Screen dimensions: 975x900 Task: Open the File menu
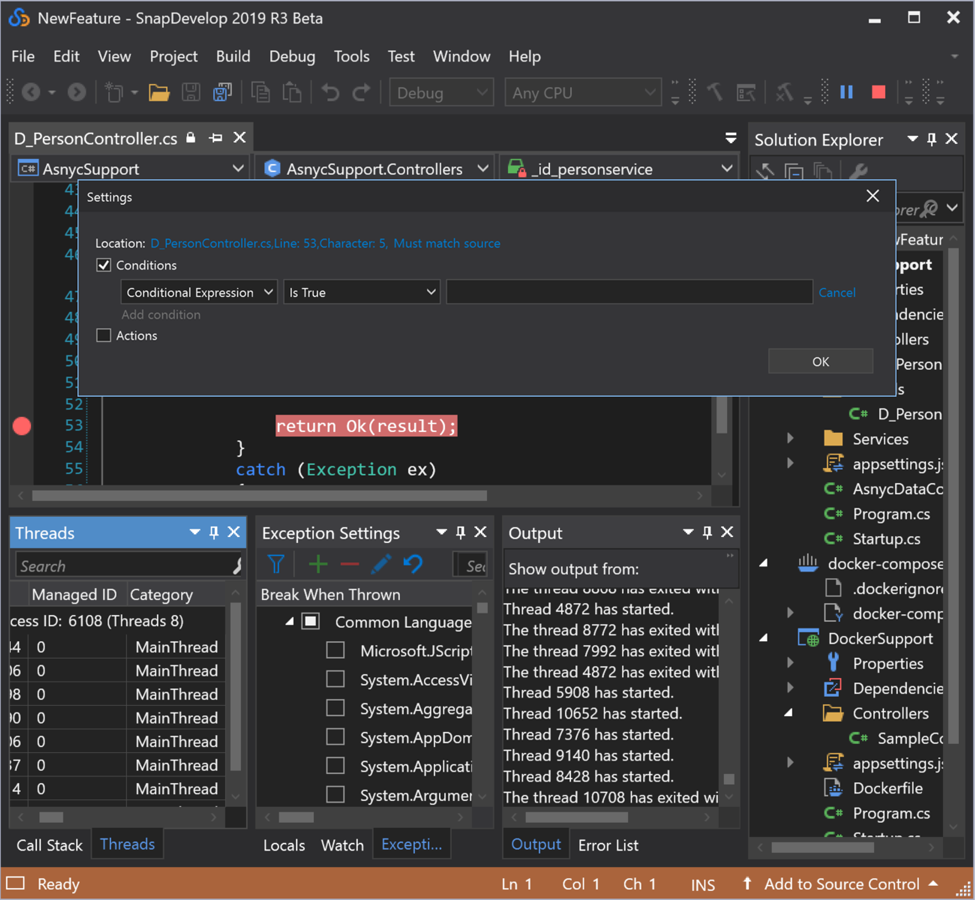click(23, 57)
